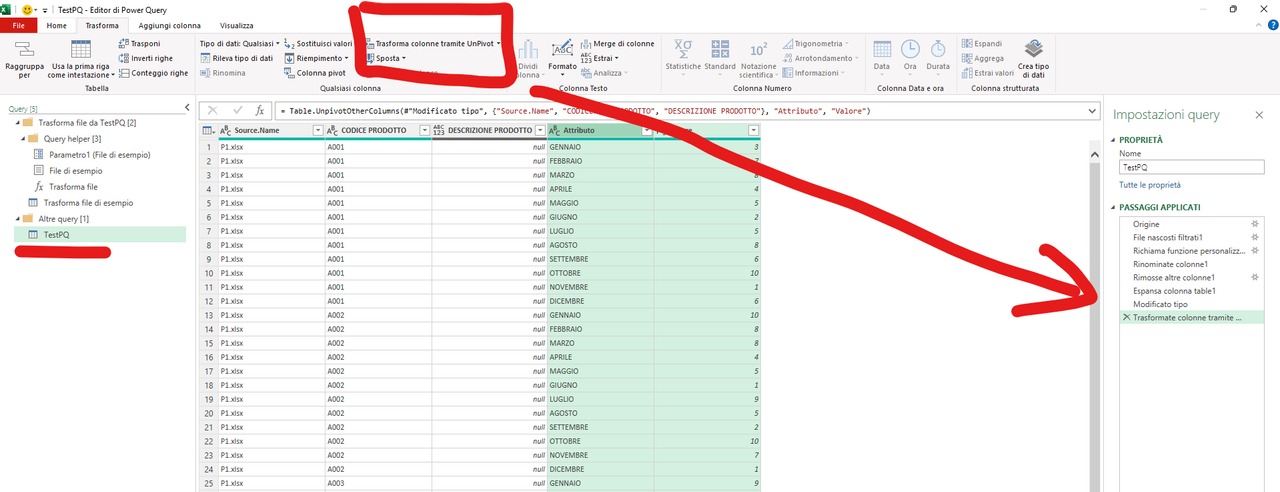Collapse the Query navigation pane arrow
The image size is (1280, 492).
click(188, 107)
